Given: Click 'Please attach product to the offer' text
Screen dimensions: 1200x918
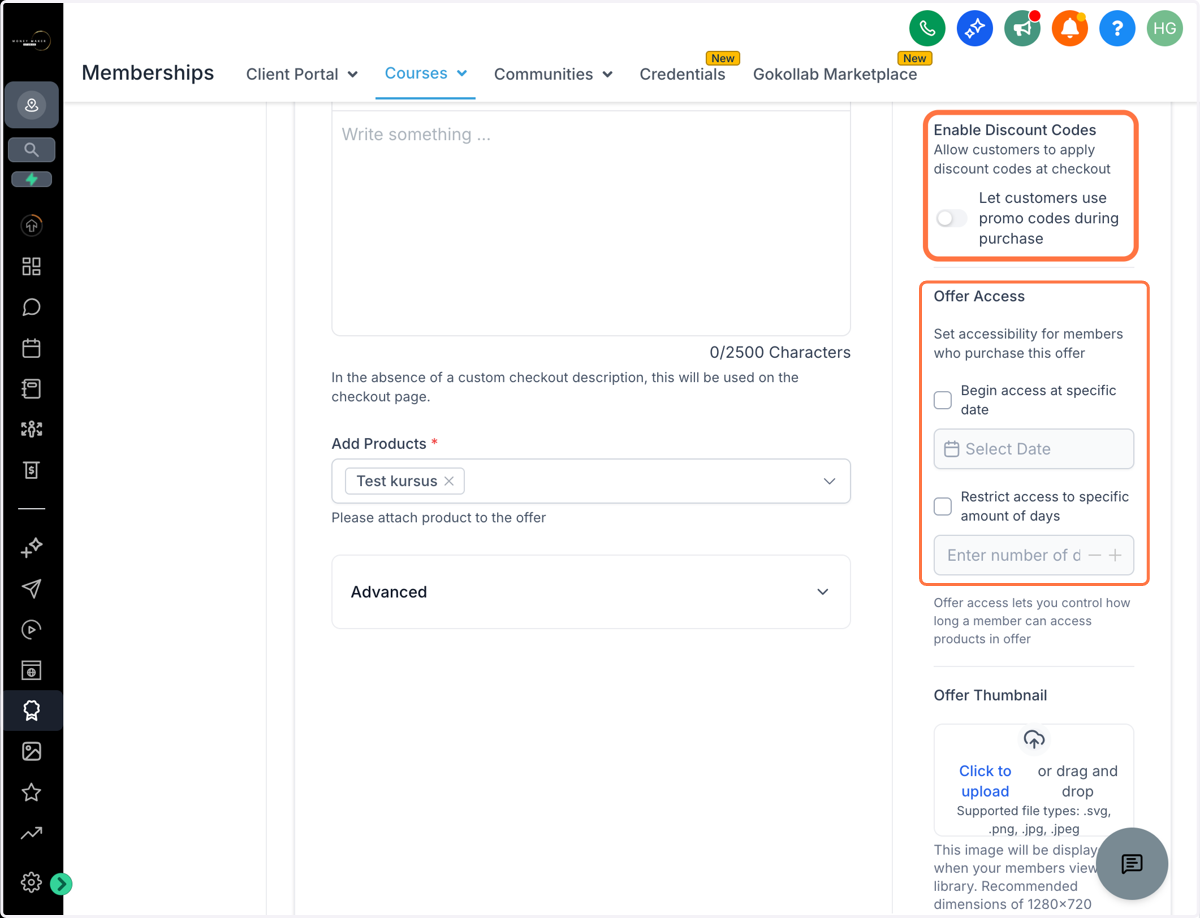Looking at the screenshot, I should point(439,518).
